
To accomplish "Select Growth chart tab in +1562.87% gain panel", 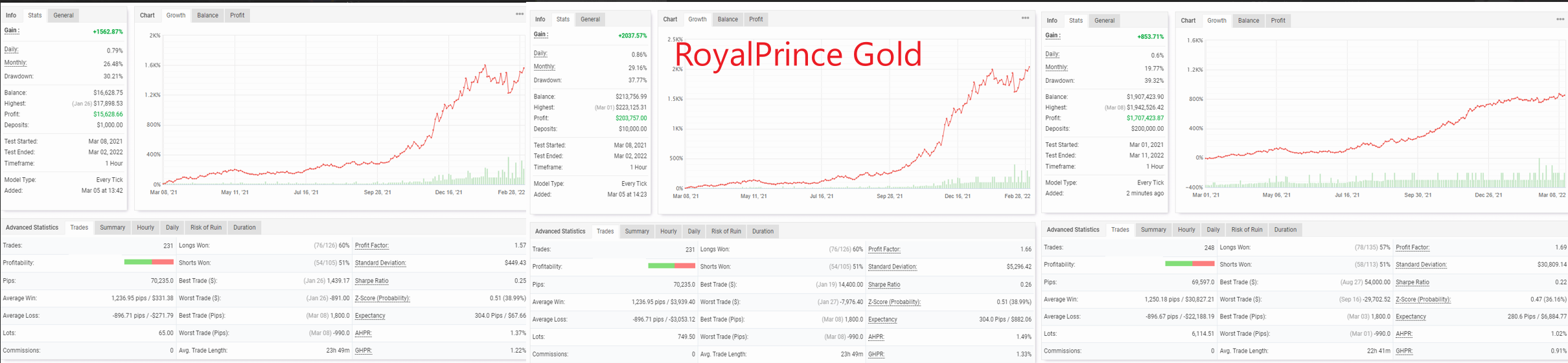I will click(x=176, y=15).
